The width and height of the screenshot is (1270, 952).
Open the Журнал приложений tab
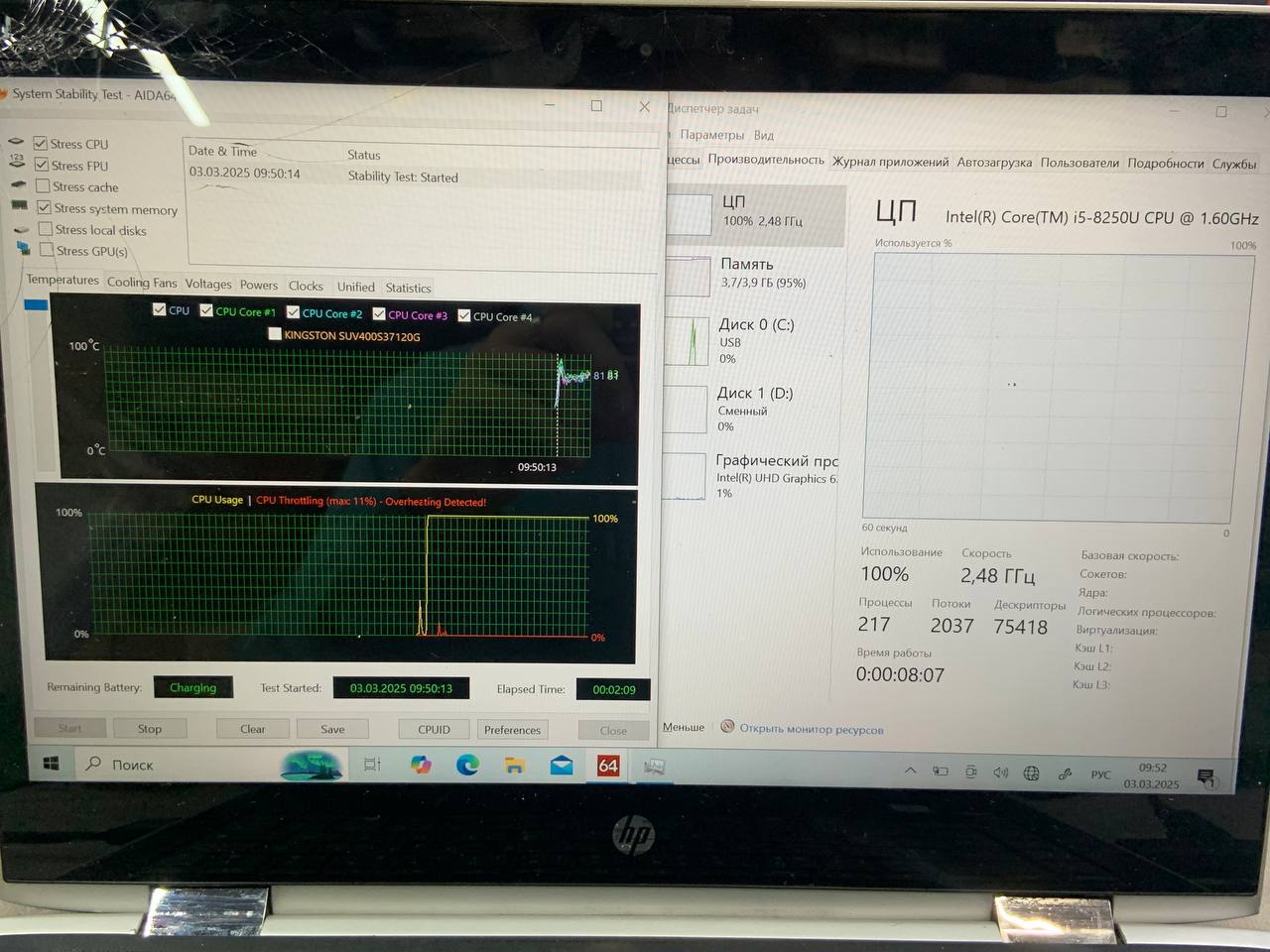890,162
